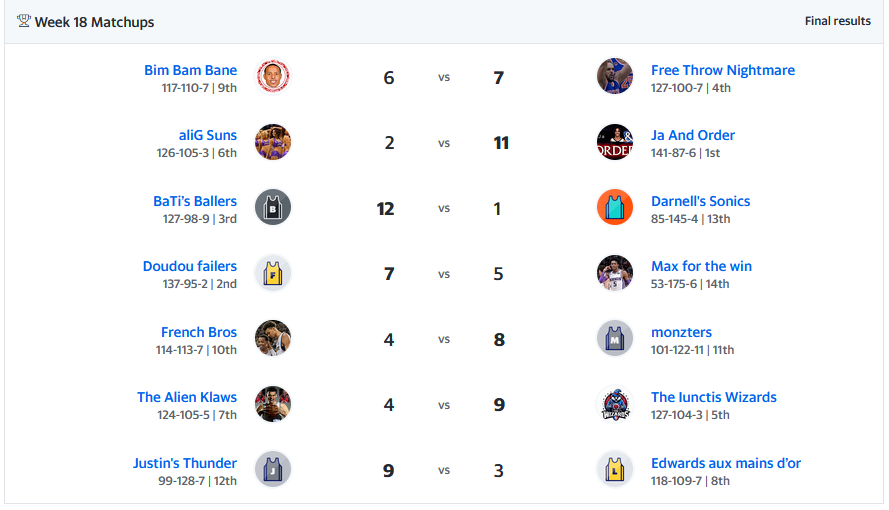Click Edwards aux mains d'or jersey icon

point(615,469)
